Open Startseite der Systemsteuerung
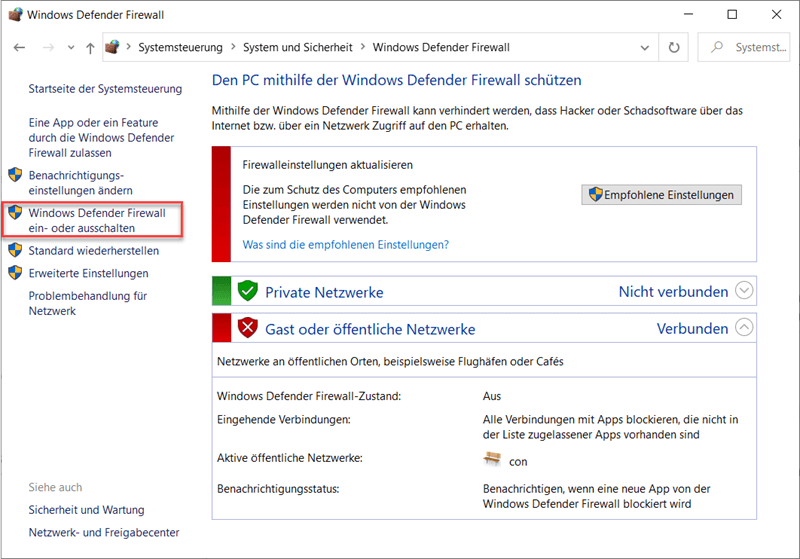800x559 pixels. click(105, 89)
